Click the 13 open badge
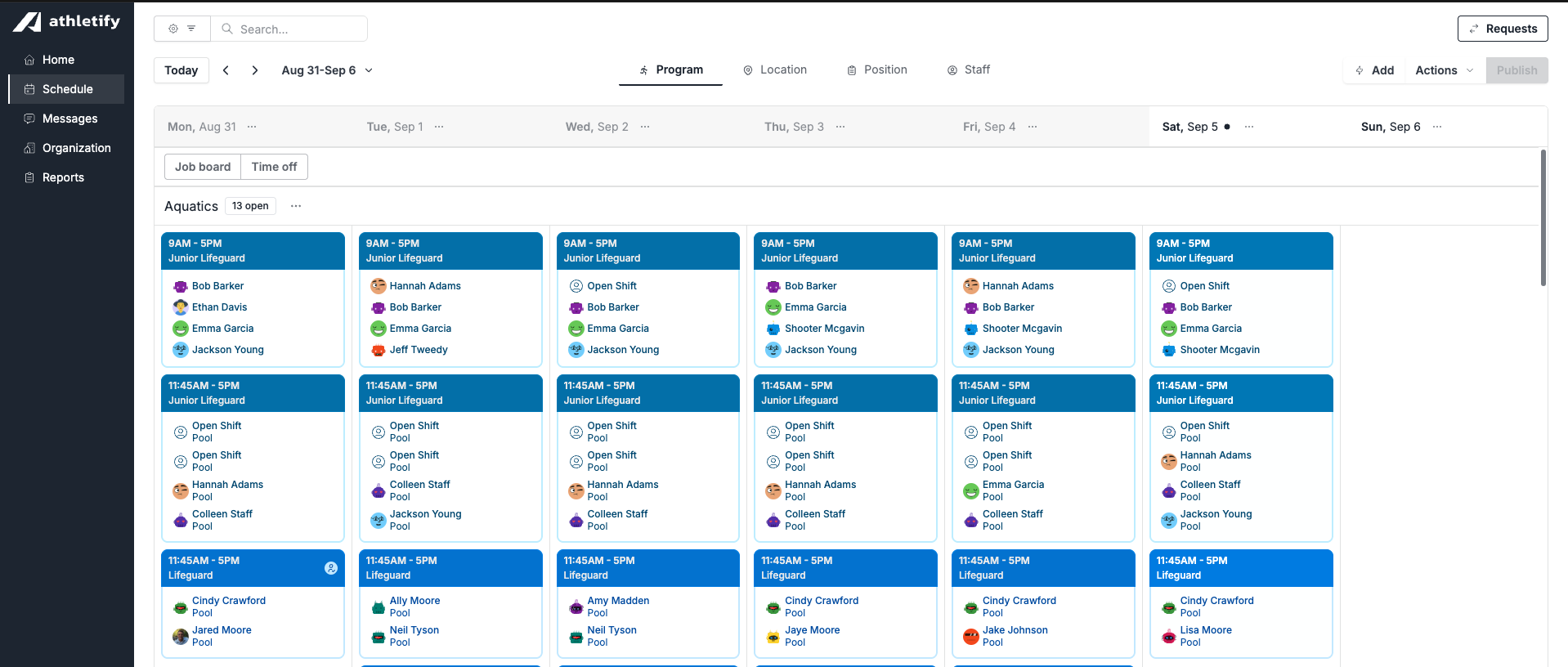 [x=250, y=206]
